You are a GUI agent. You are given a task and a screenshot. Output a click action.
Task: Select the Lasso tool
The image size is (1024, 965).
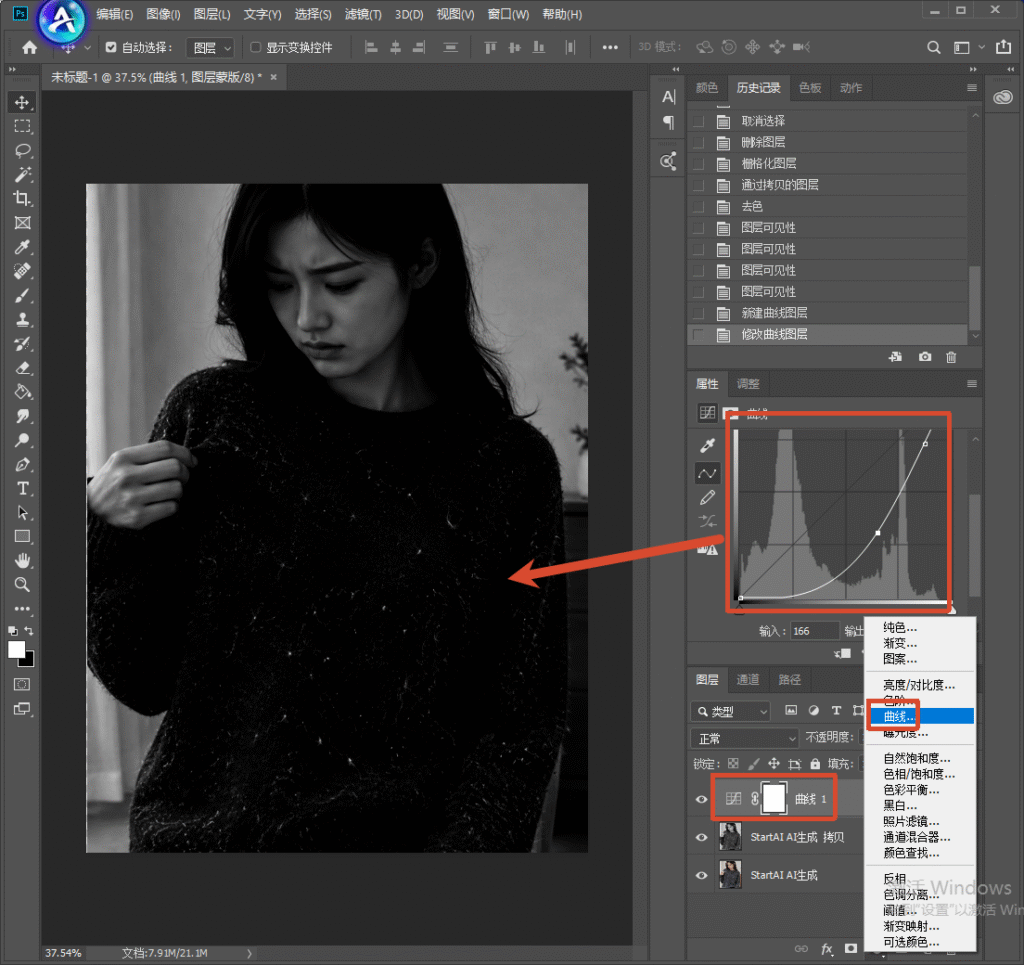(x=22, y=151)
